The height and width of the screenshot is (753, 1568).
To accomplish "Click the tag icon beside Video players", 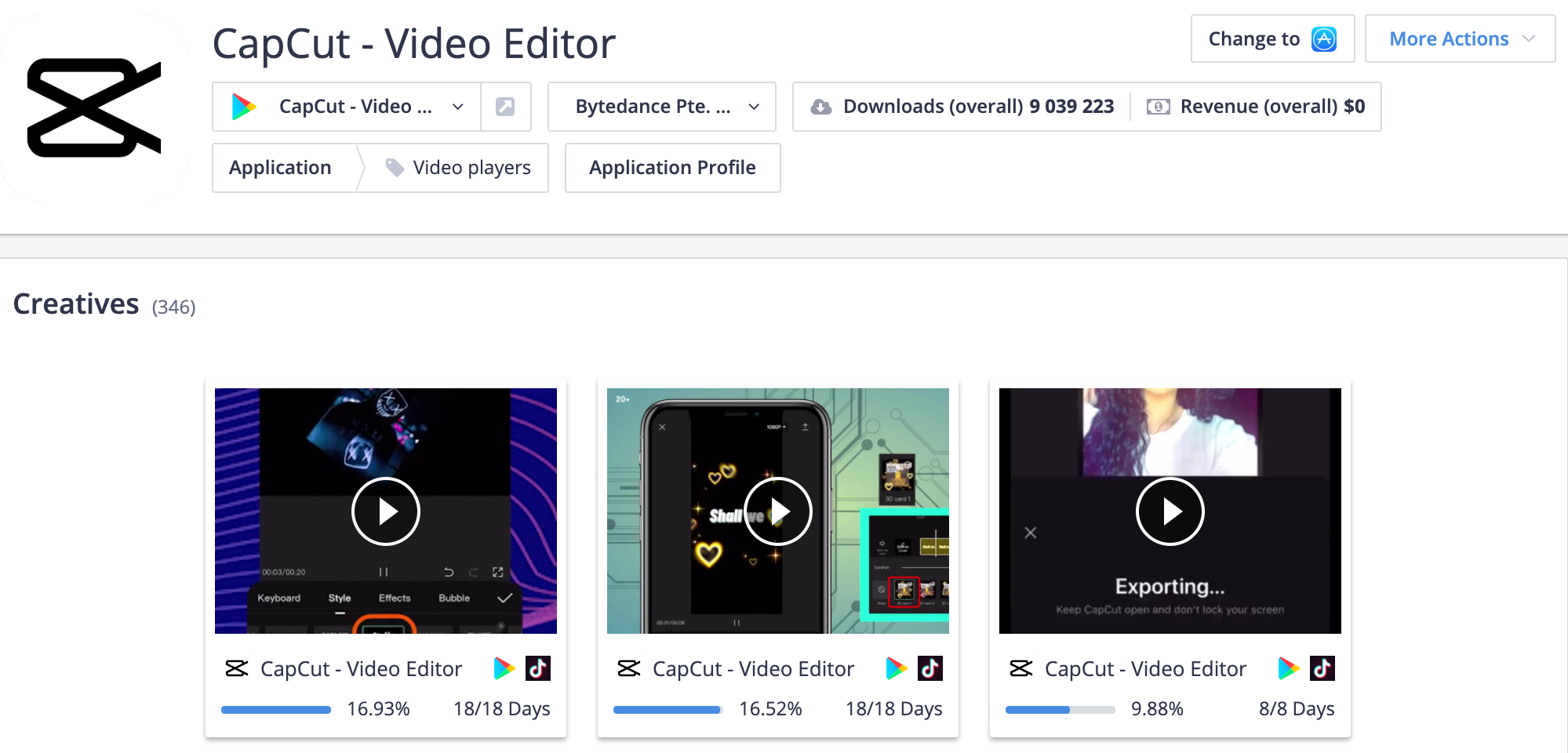I will point(395,167).
